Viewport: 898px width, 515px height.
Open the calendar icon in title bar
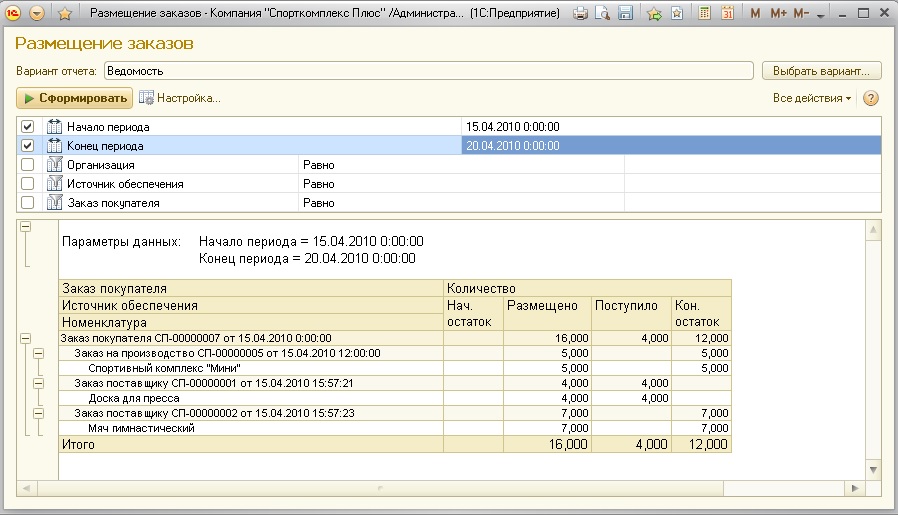727,14
